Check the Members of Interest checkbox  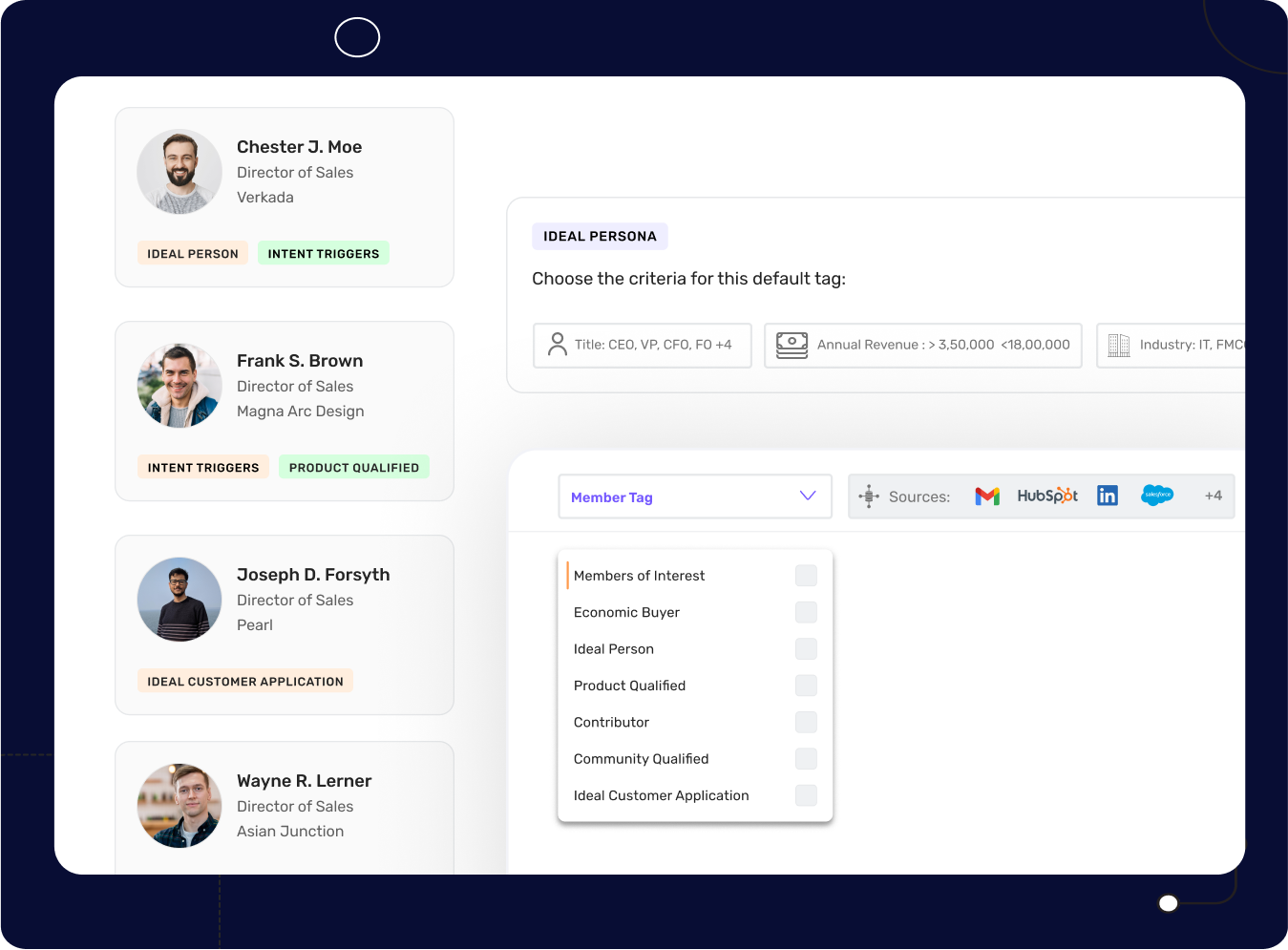pos(806,576)
